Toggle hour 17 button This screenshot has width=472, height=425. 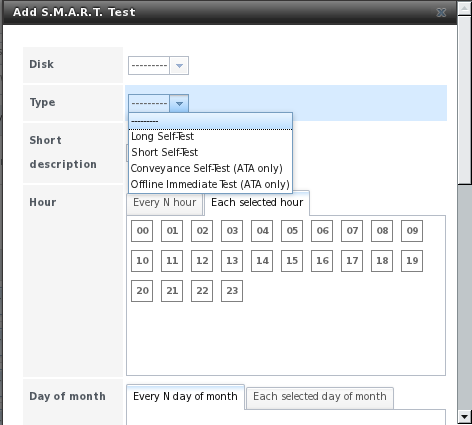tap(352, 261)
